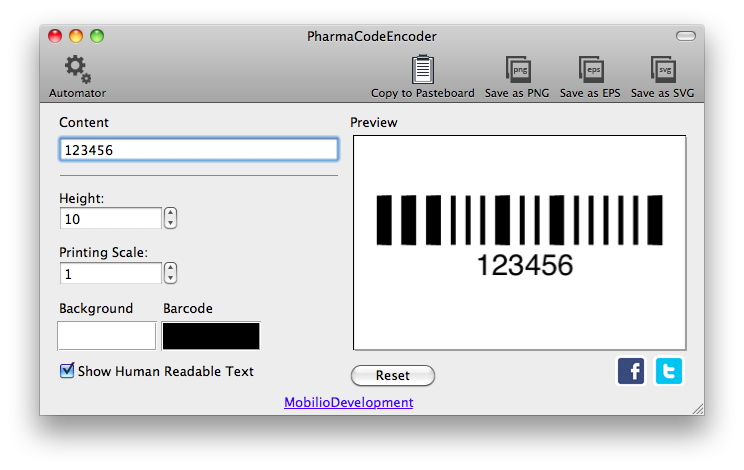
Task: Click into the Content text field
Action: pos(199,150)
